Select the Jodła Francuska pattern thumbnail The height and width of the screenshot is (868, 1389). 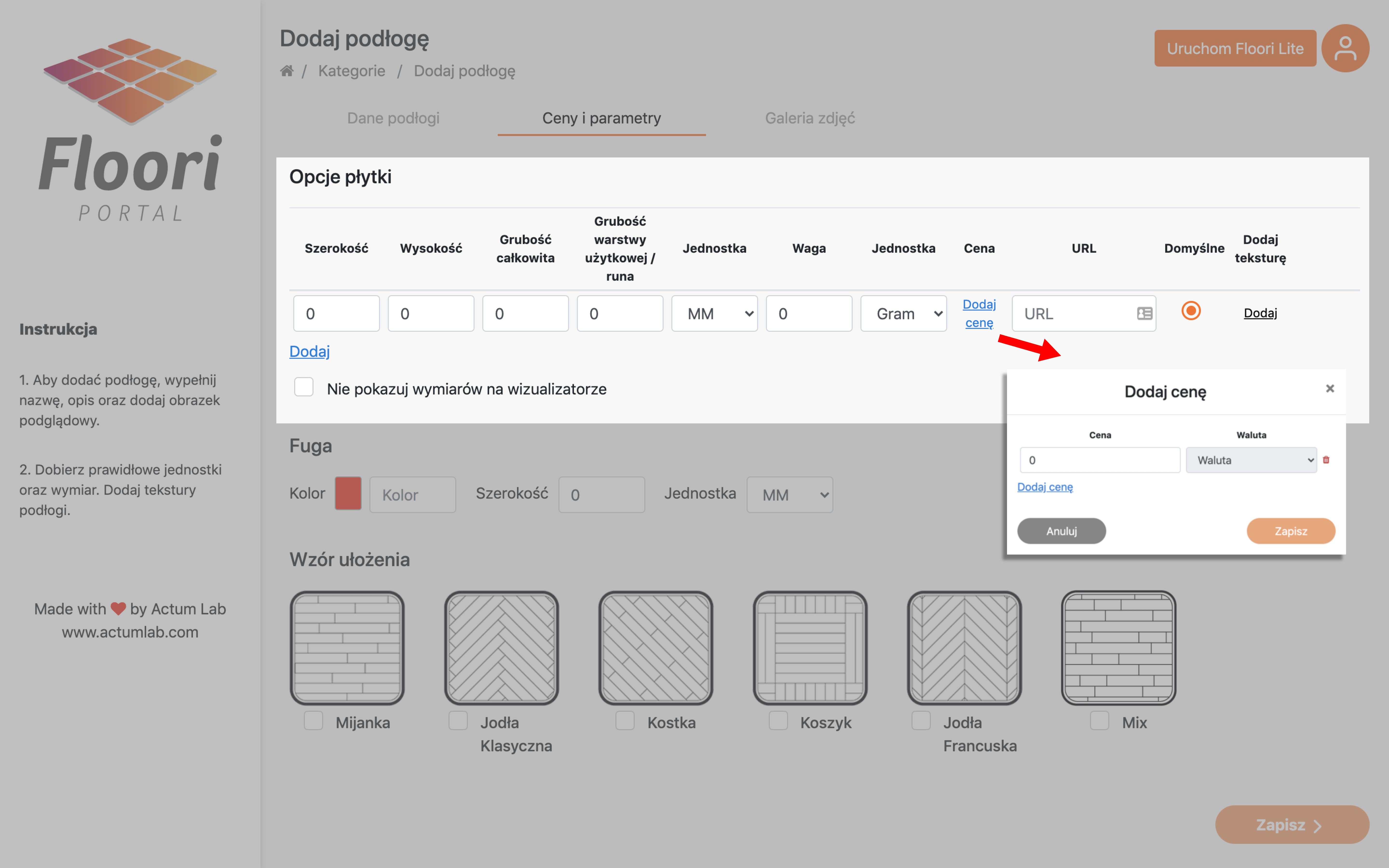(964, 648)
